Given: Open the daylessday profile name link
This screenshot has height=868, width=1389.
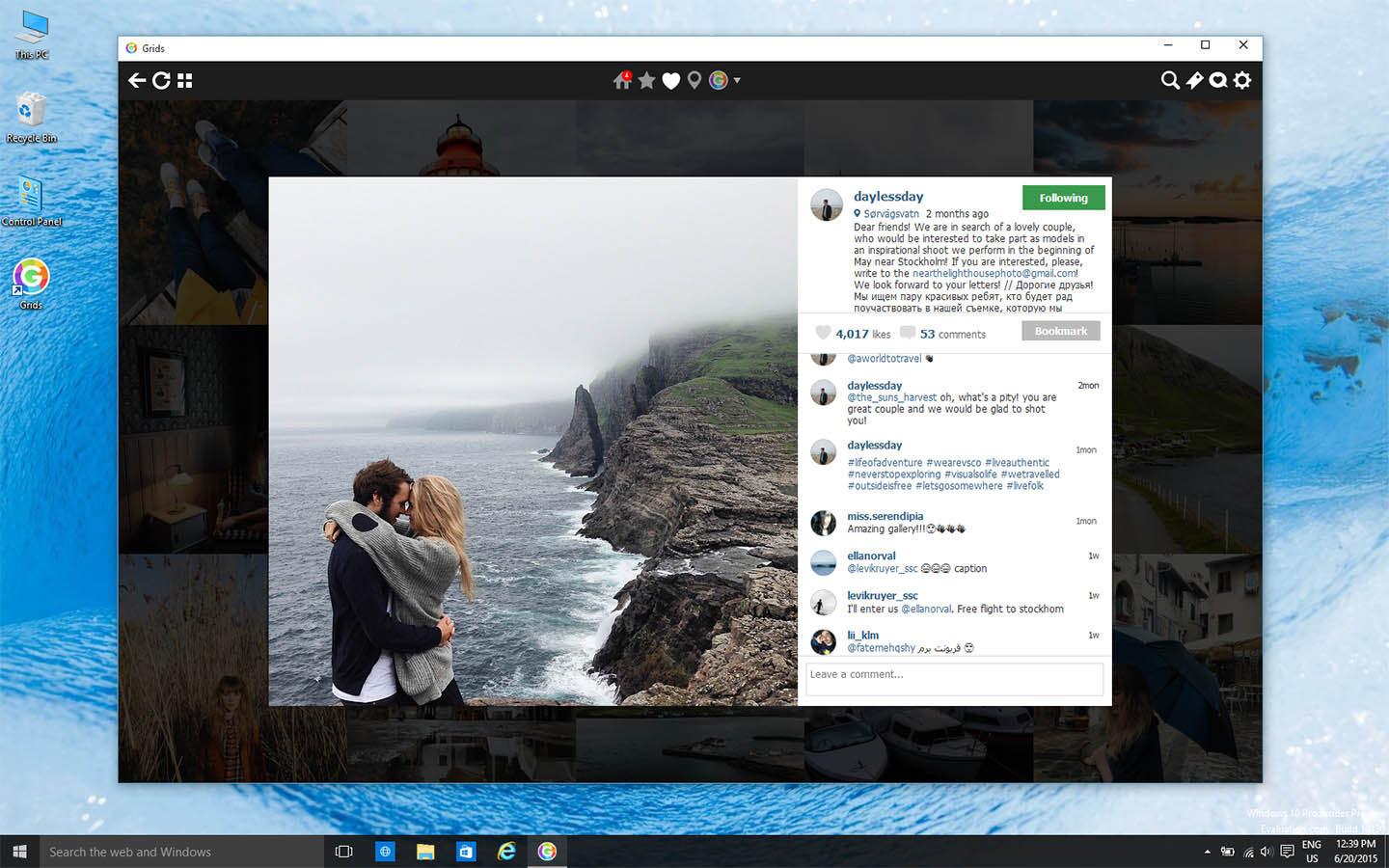Looking at the screenshot, I should tap(888, 197).
